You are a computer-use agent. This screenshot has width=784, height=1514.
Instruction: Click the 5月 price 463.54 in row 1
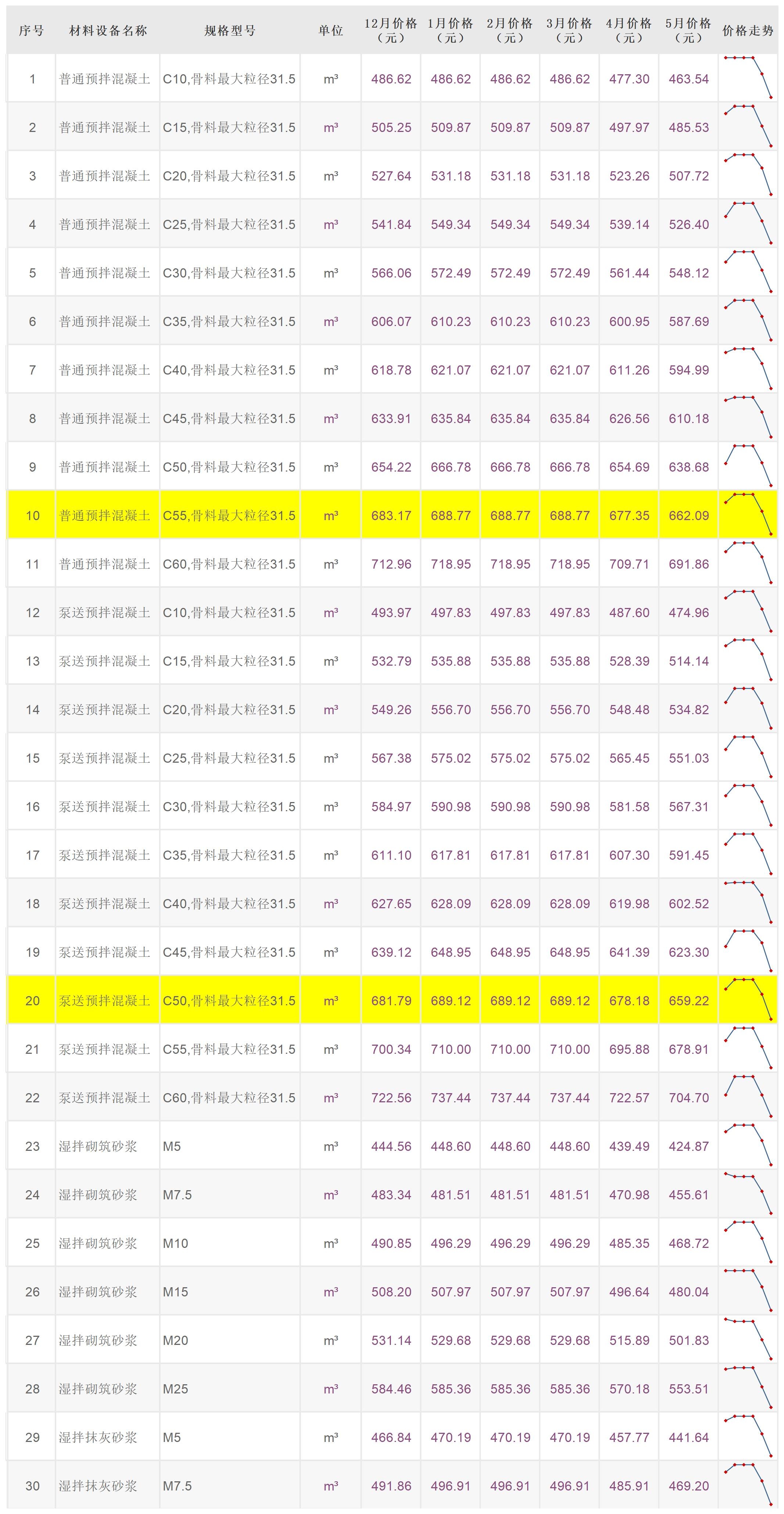click(688, 79)
